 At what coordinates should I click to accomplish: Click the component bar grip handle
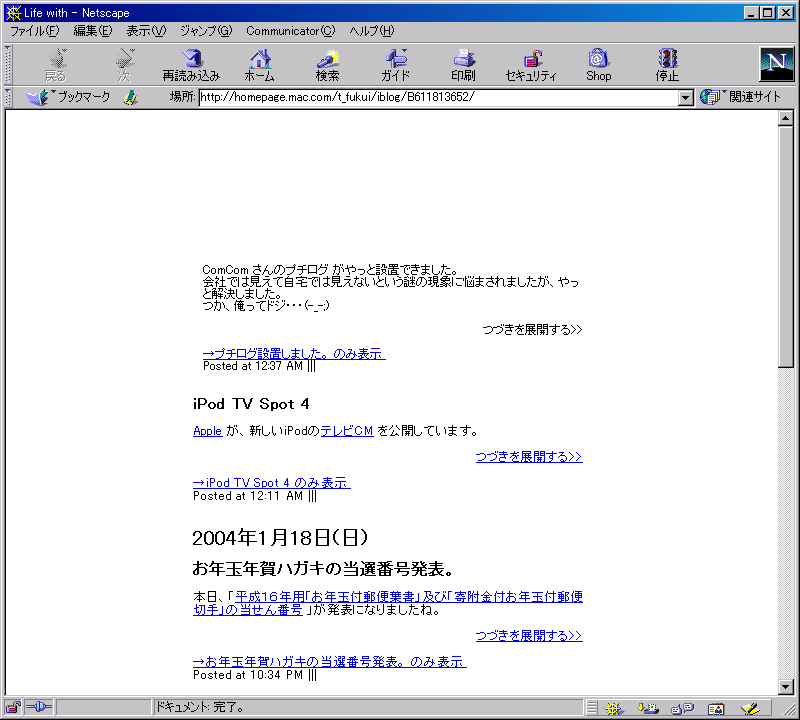click(x=591, y=708)
